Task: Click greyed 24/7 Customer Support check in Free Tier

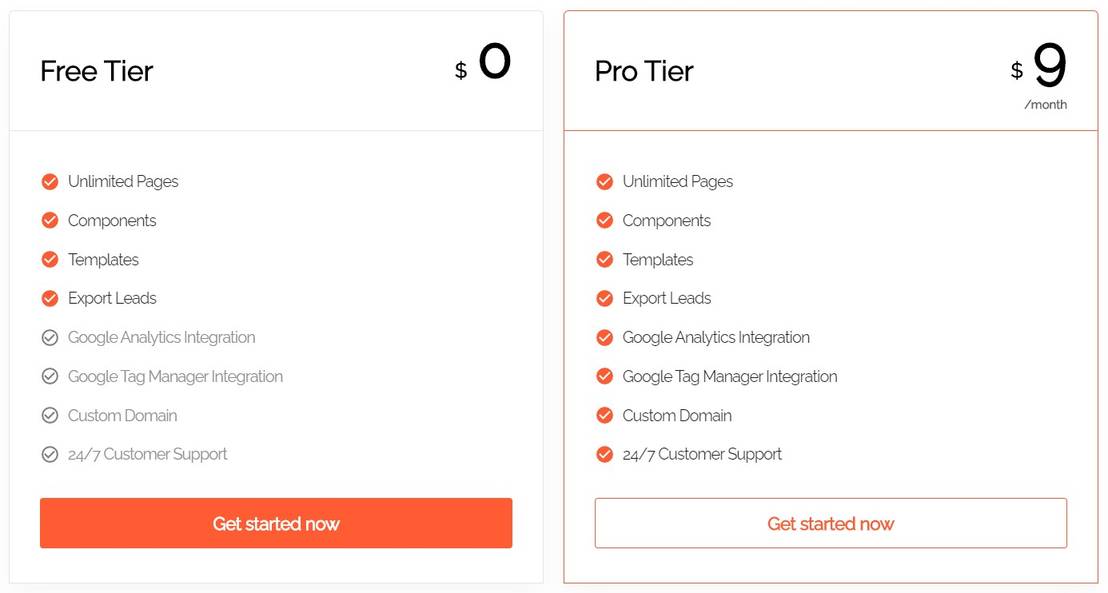Action: point(50,454)
